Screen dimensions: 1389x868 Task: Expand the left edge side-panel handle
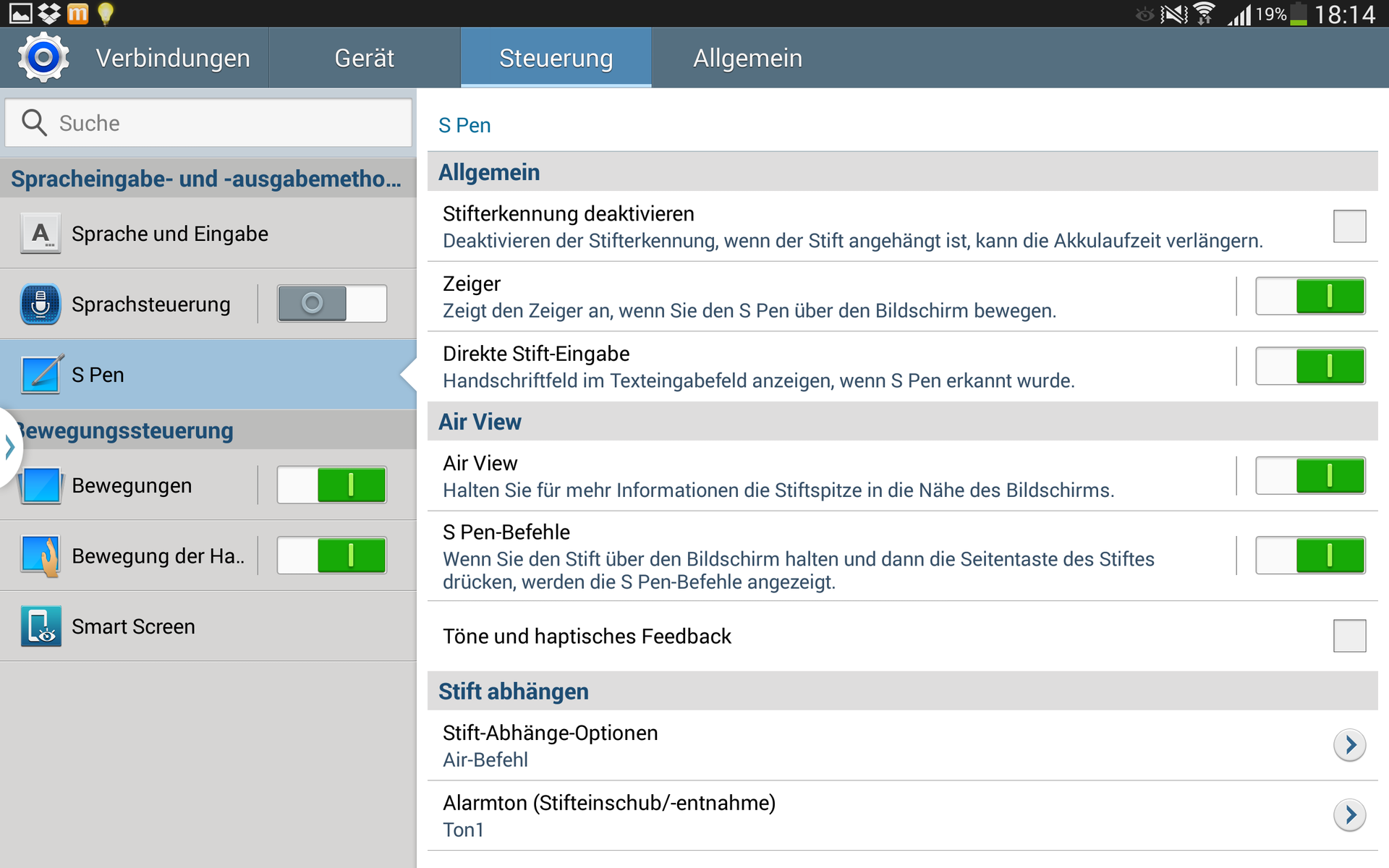(9, 447)
